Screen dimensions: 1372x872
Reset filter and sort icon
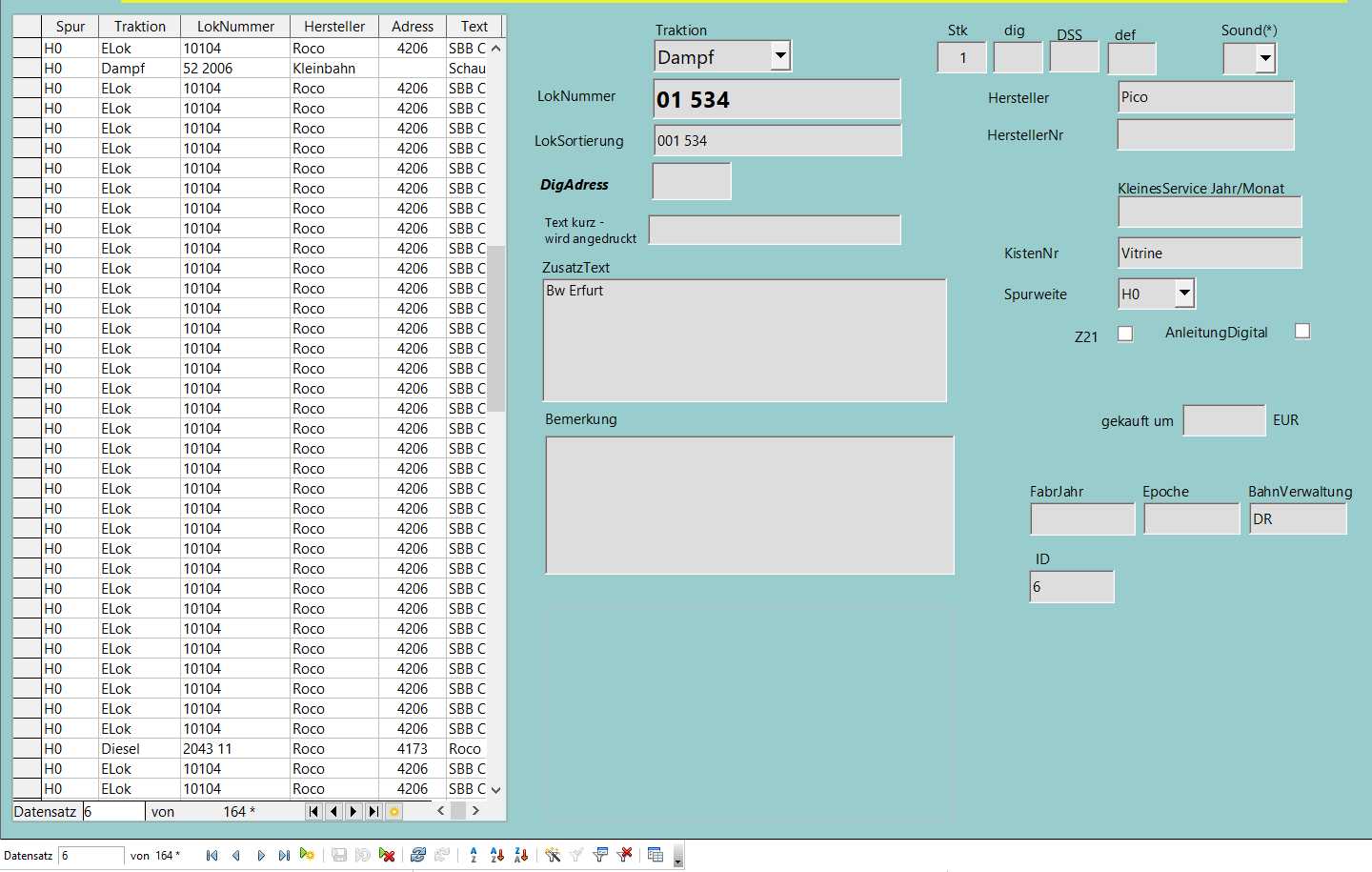tap(625, 855)
